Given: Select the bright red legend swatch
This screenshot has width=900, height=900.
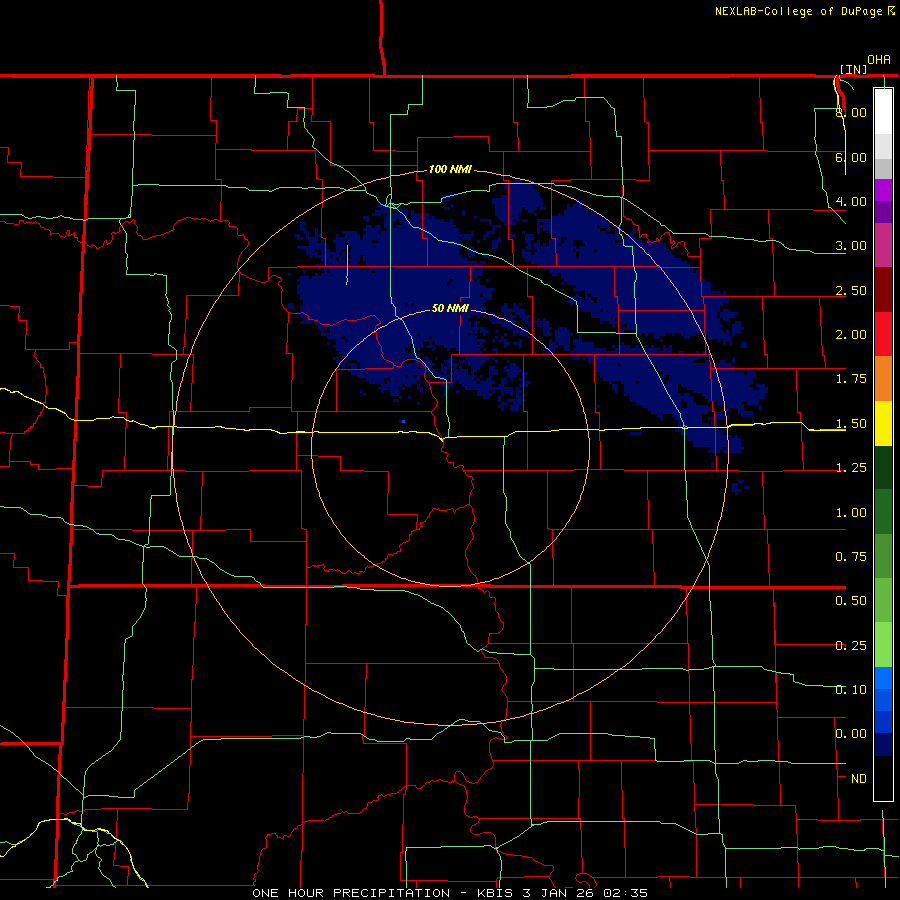Looking at the screenshot, I should pyautogui.click(x=883, y=334).
